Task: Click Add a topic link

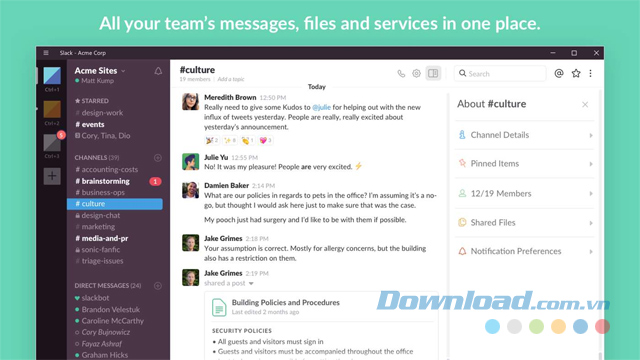Action: pos(231,79)
